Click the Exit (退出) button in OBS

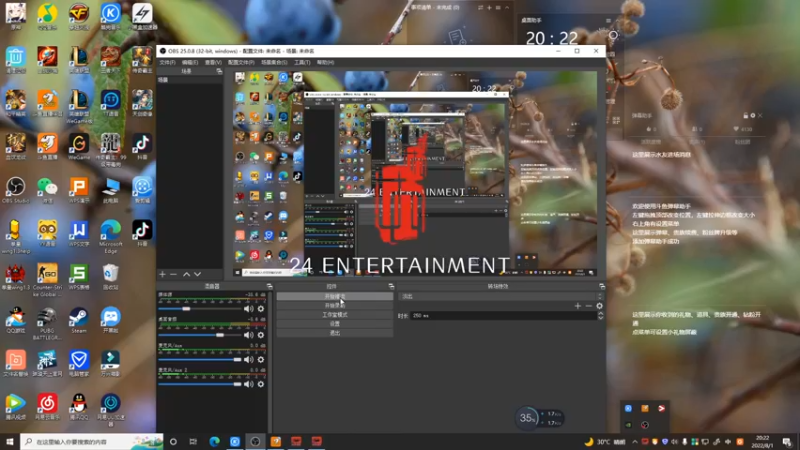tap(335, 333)
